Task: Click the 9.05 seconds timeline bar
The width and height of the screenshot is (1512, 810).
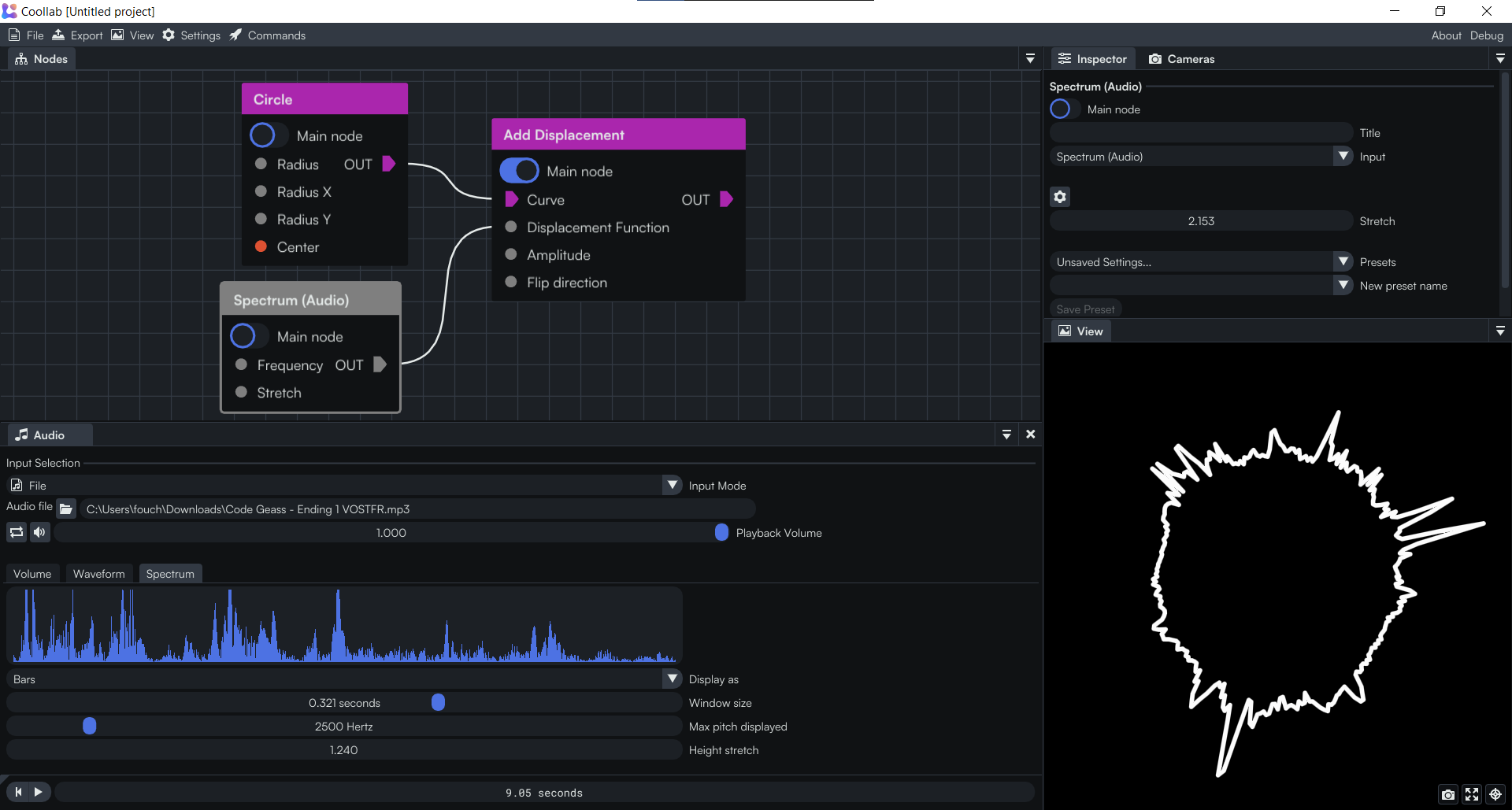Action: point(544,793)
